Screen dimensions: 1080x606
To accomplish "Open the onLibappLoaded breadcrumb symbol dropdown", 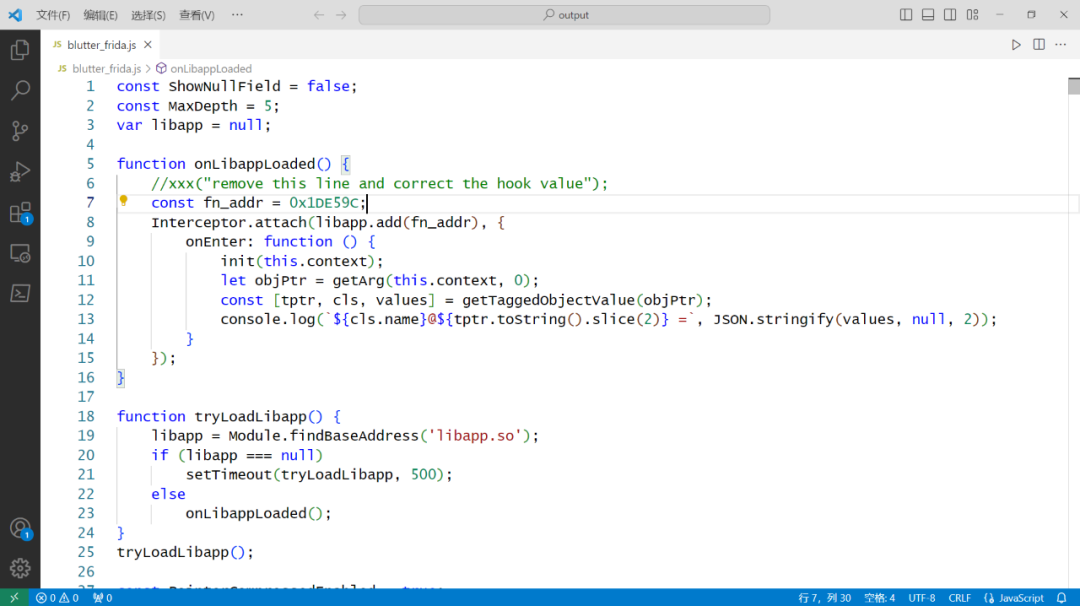I will coord(204,68).
